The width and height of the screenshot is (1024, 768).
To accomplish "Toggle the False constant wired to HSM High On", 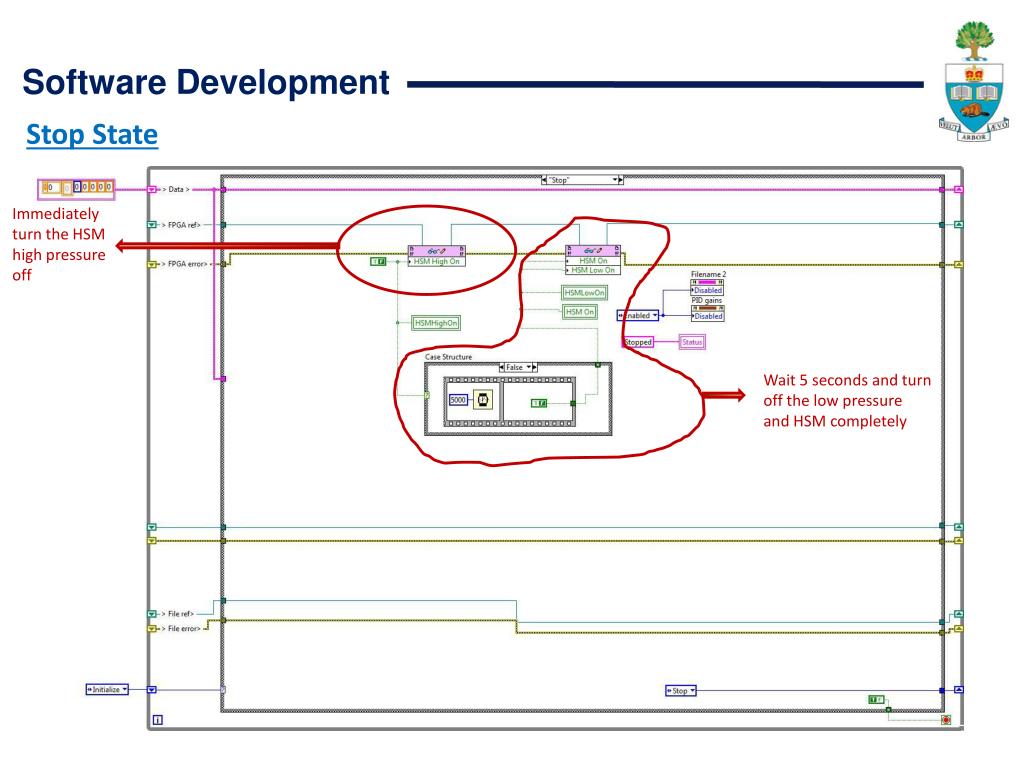I will pos(378,261).
